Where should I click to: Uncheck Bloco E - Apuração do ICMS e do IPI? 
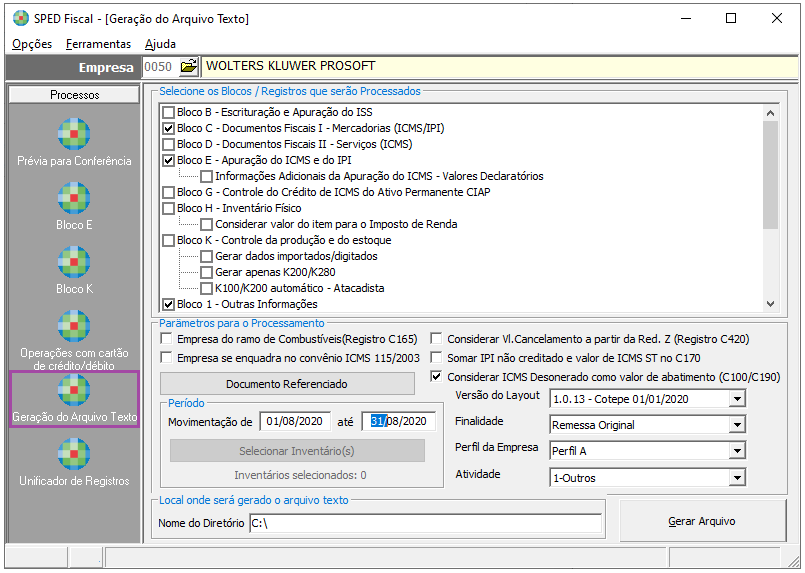[x=168, y=160]
